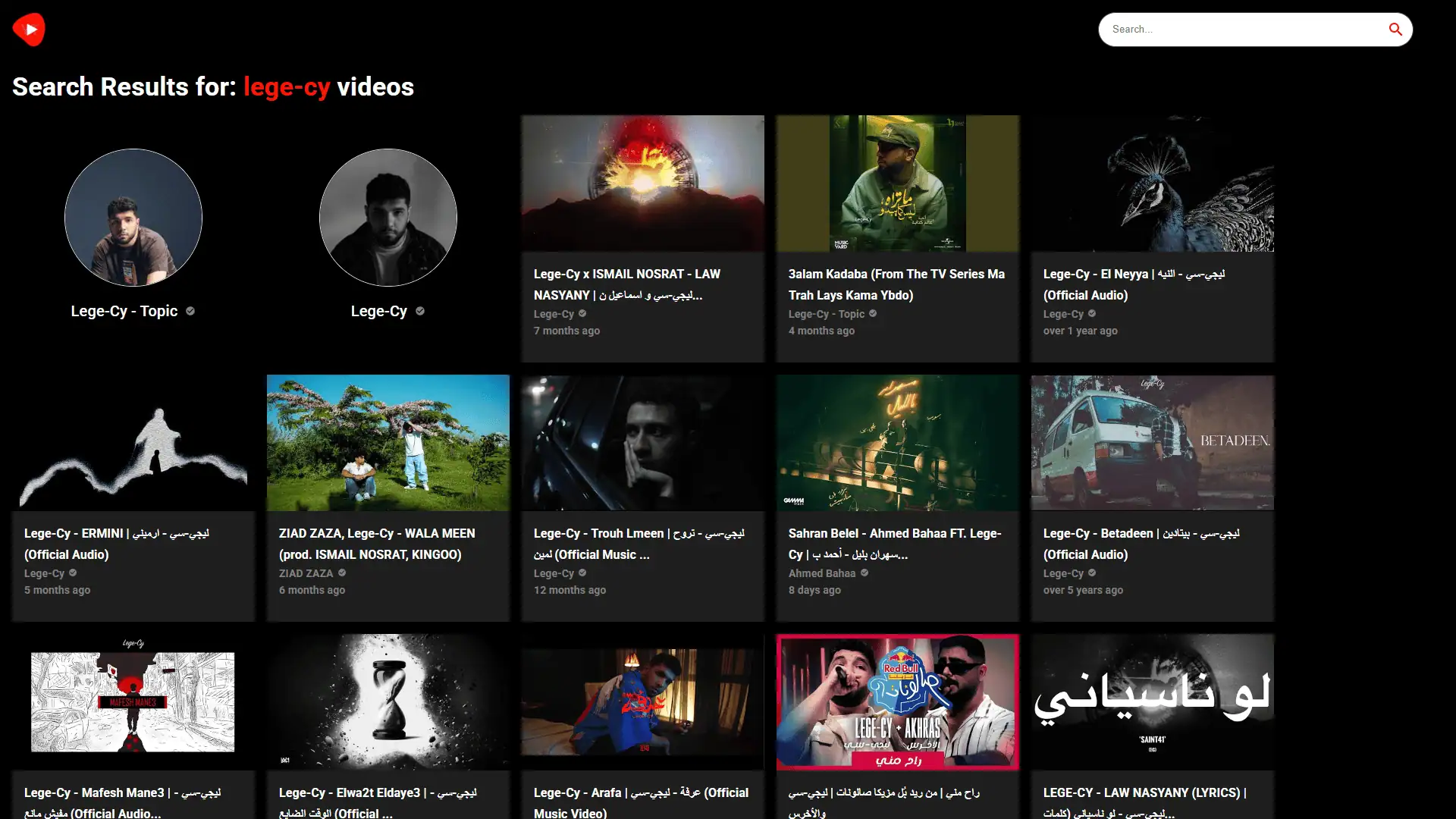Open Lege-Cy - Arafa title

pyautogui.click(x=641, y=802)
